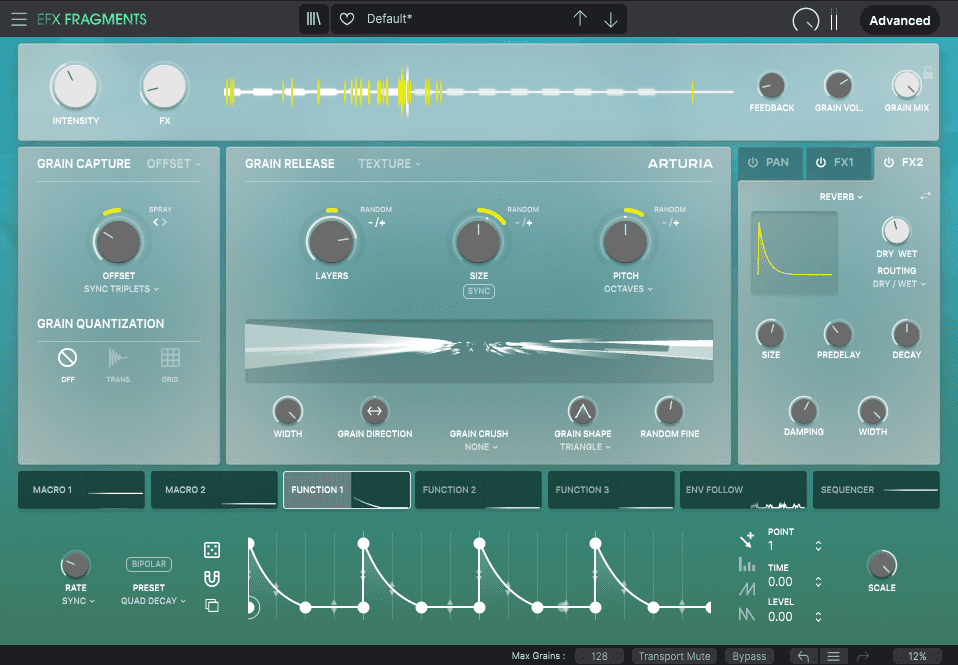This screenshot has width=958, height=665.
Task: Toggle the FX2 power button
Action: click(x=889, y=163)
